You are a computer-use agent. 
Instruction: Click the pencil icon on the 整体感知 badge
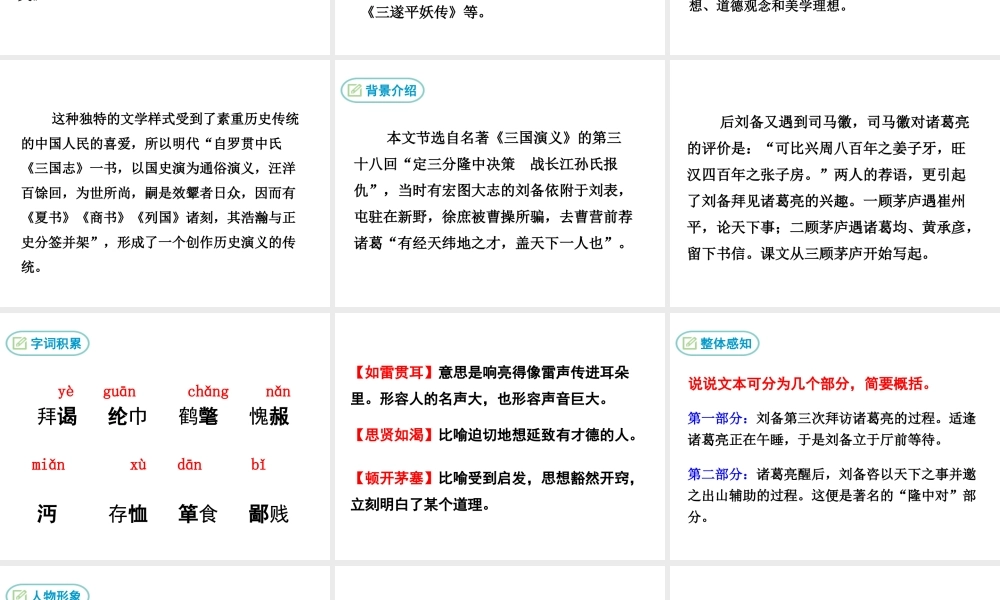pos(688,341)
